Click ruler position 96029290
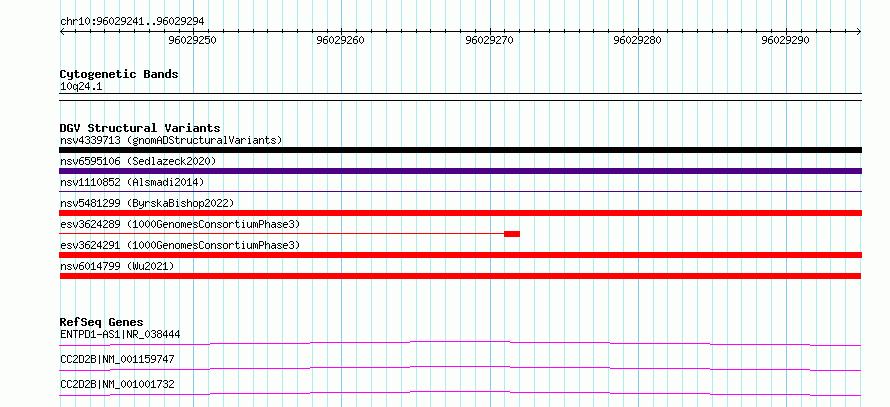The image size is (890, 407). tap(786, 40)
